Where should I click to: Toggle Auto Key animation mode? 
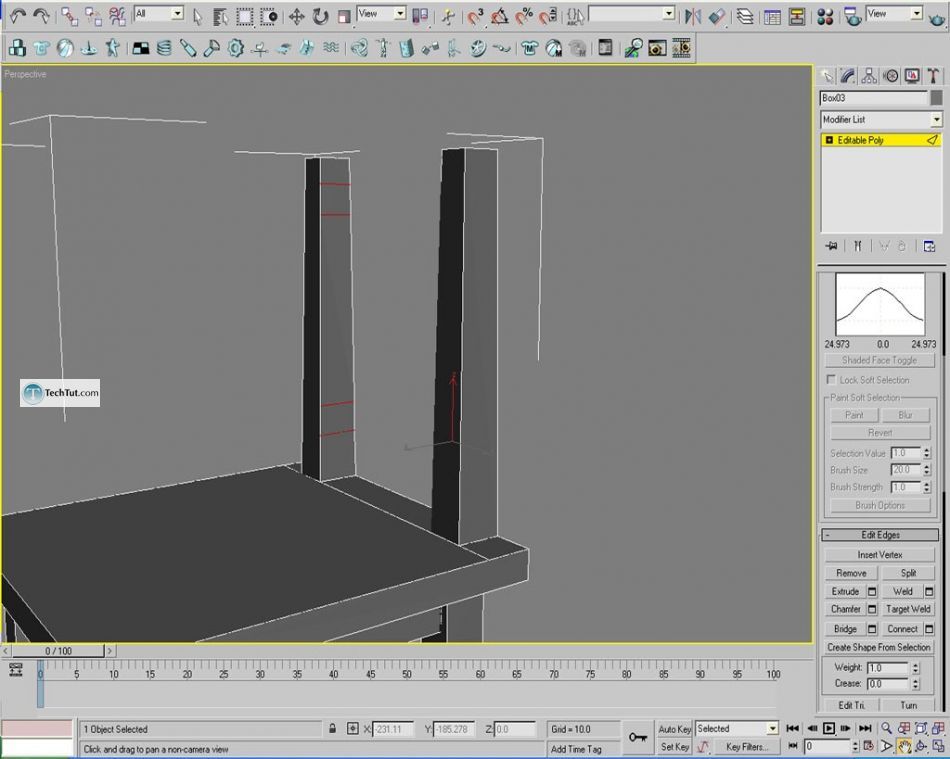674,729
